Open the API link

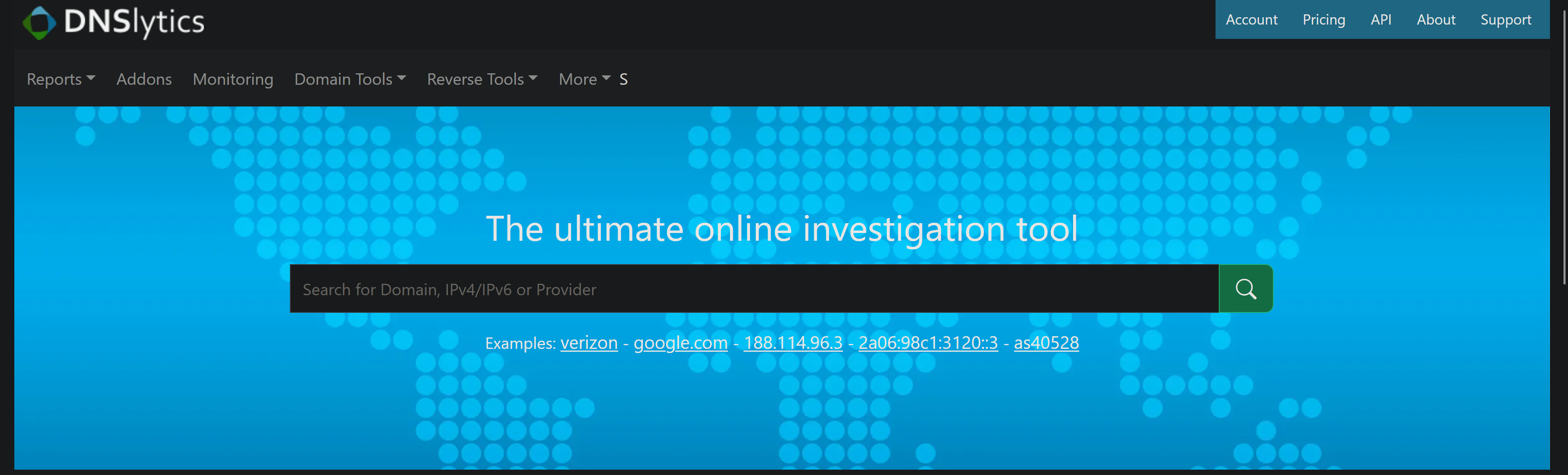(x=1380, y=20)
